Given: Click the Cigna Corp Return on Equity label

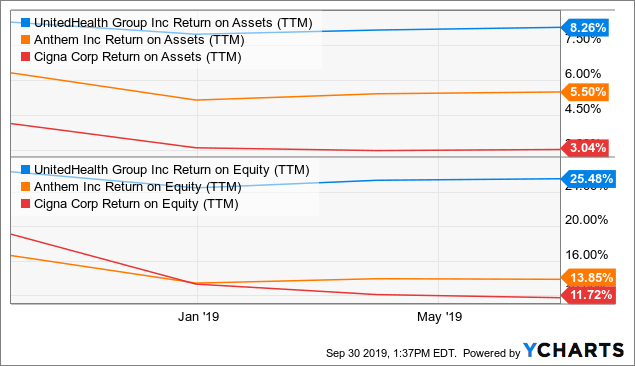Looking at the screenshot, I should tap(136, 204).
